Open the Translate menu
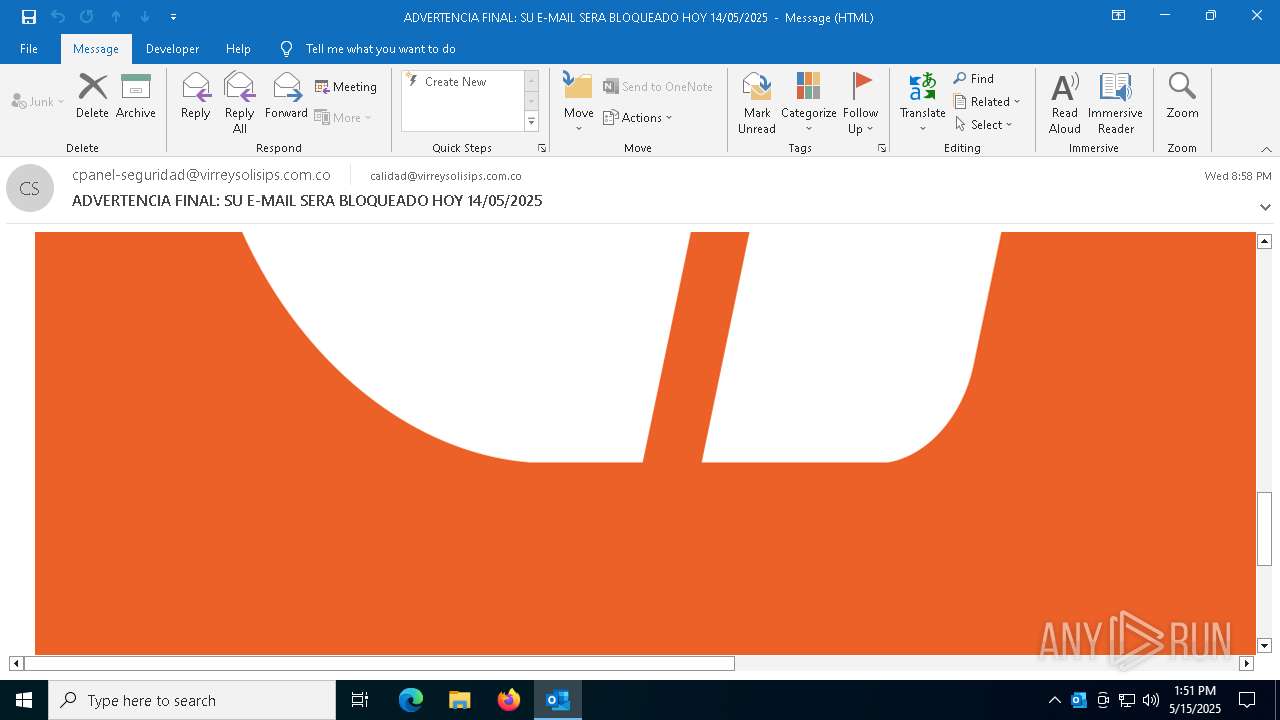Viewport: 1280px width, 720px height. click(922, 103)
